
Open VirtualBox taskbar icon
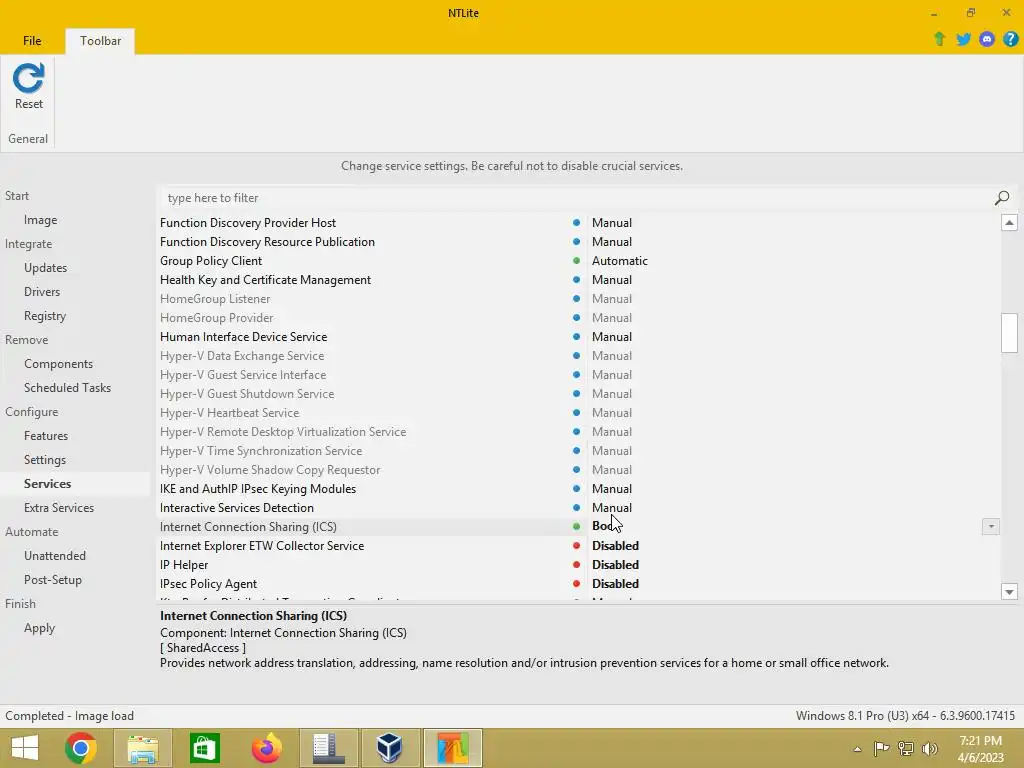[390, 748]
